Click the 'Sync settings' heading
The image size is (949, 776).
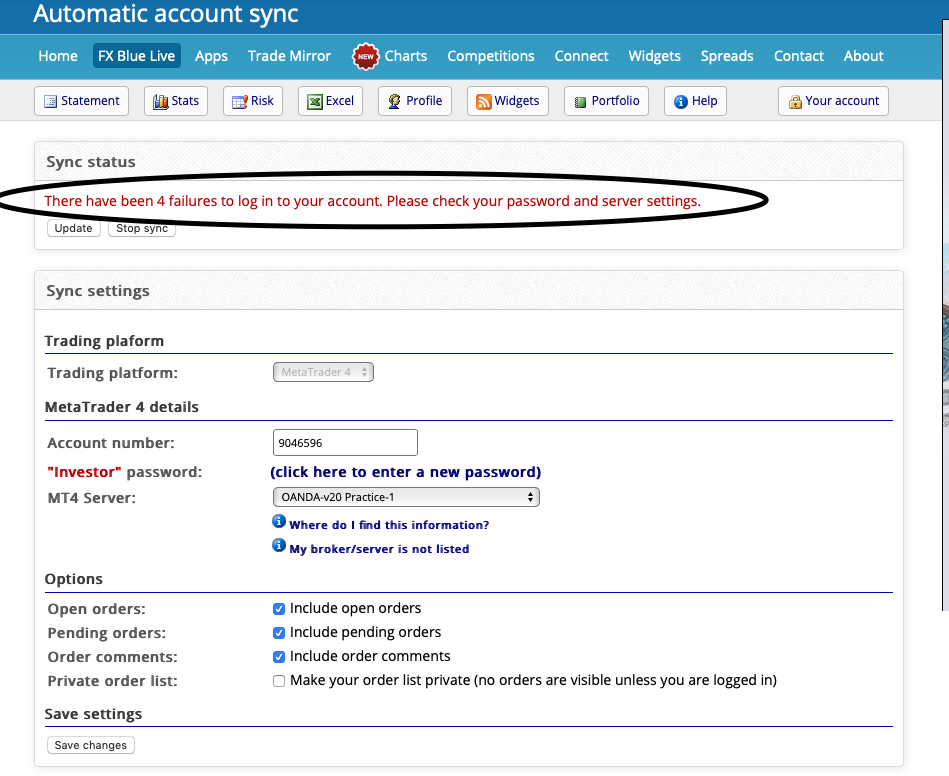(x=98, y=291)
